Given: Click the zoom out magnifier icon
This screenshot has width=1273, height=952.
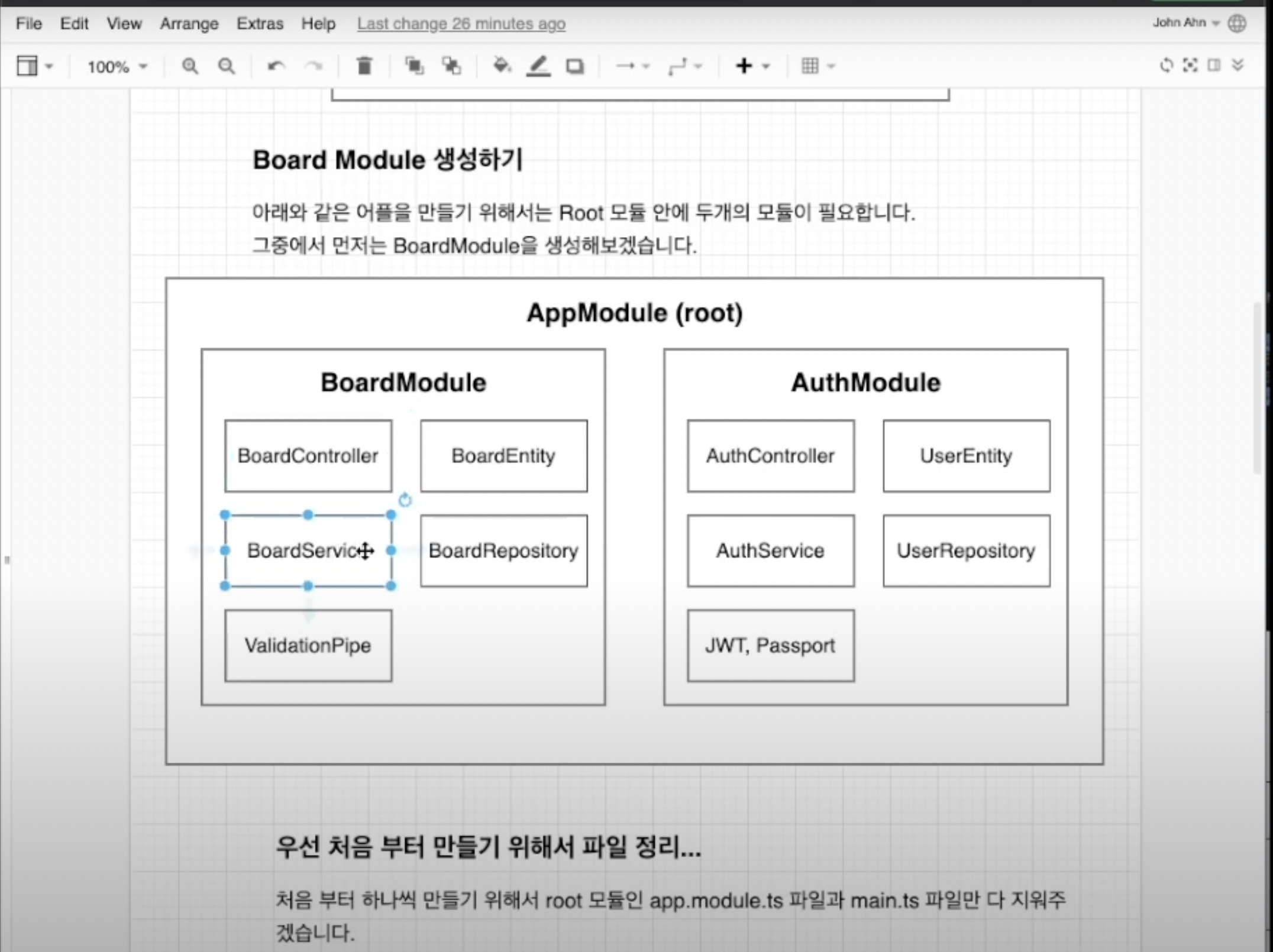Looking at the screenshot, I should 226,66.
